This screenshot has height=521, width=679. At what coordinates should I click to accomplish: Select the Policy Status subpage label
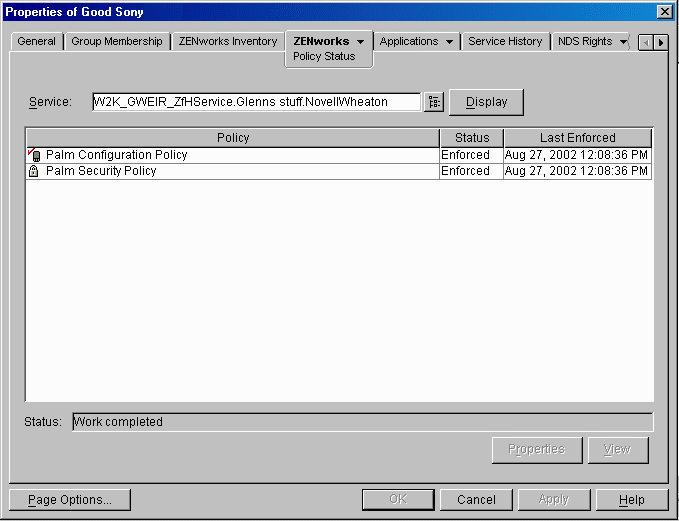click(x=324, y=56)
